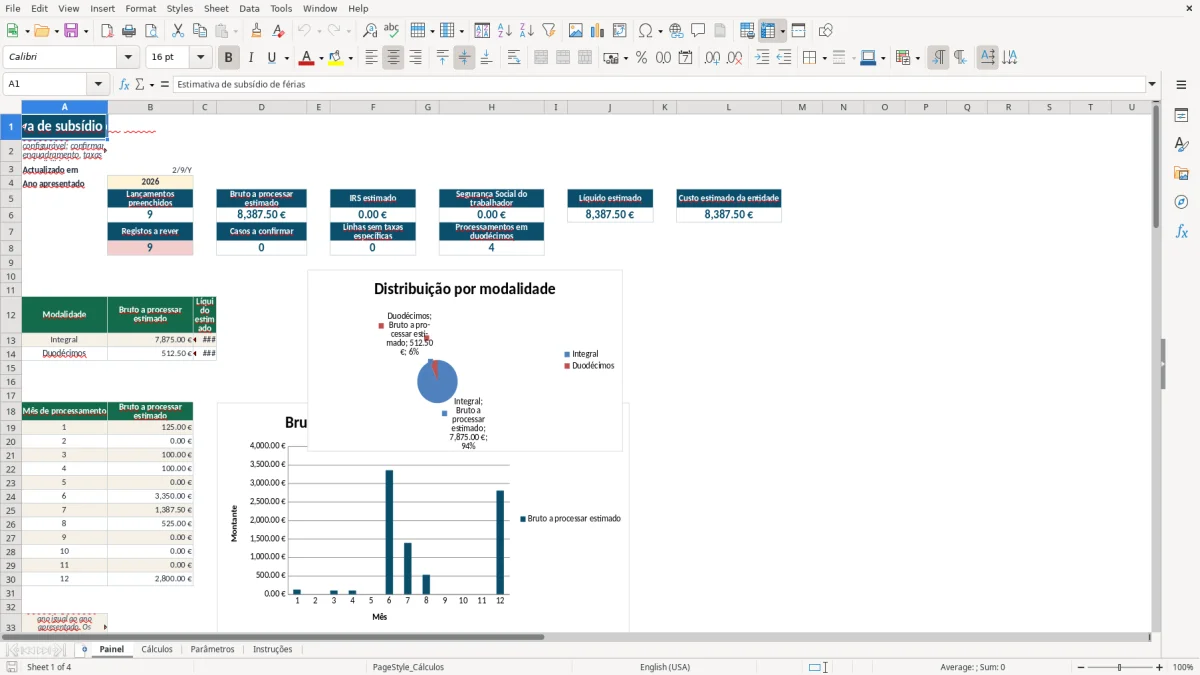Open Conditional Formatting dropdown arrow
This screenshot has width=1200, height=675.
pyautogui.click(x=917, y=58)
